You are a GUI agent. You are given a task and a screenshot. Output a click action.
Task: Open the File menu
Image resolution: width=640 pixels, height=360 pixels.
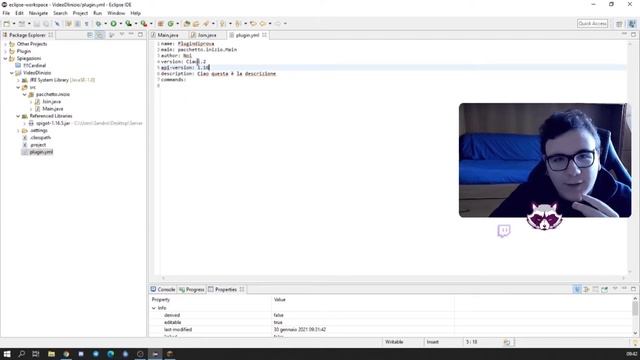6,13
